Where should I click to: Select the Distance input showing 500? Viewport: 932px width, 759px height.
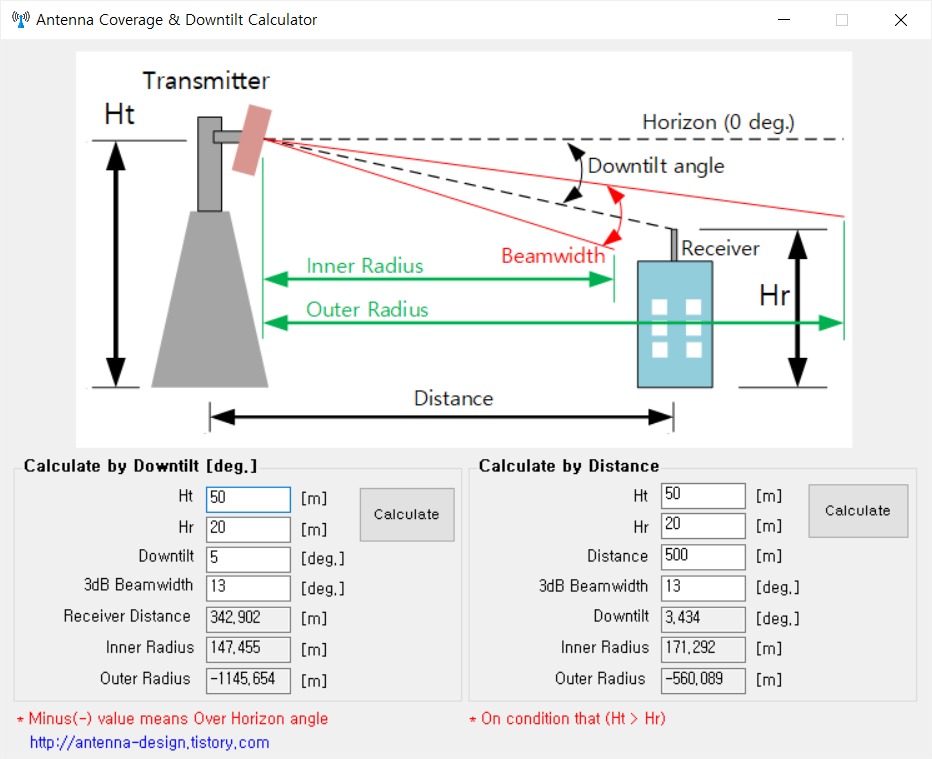pyautogui.click(x=703, y=557)
